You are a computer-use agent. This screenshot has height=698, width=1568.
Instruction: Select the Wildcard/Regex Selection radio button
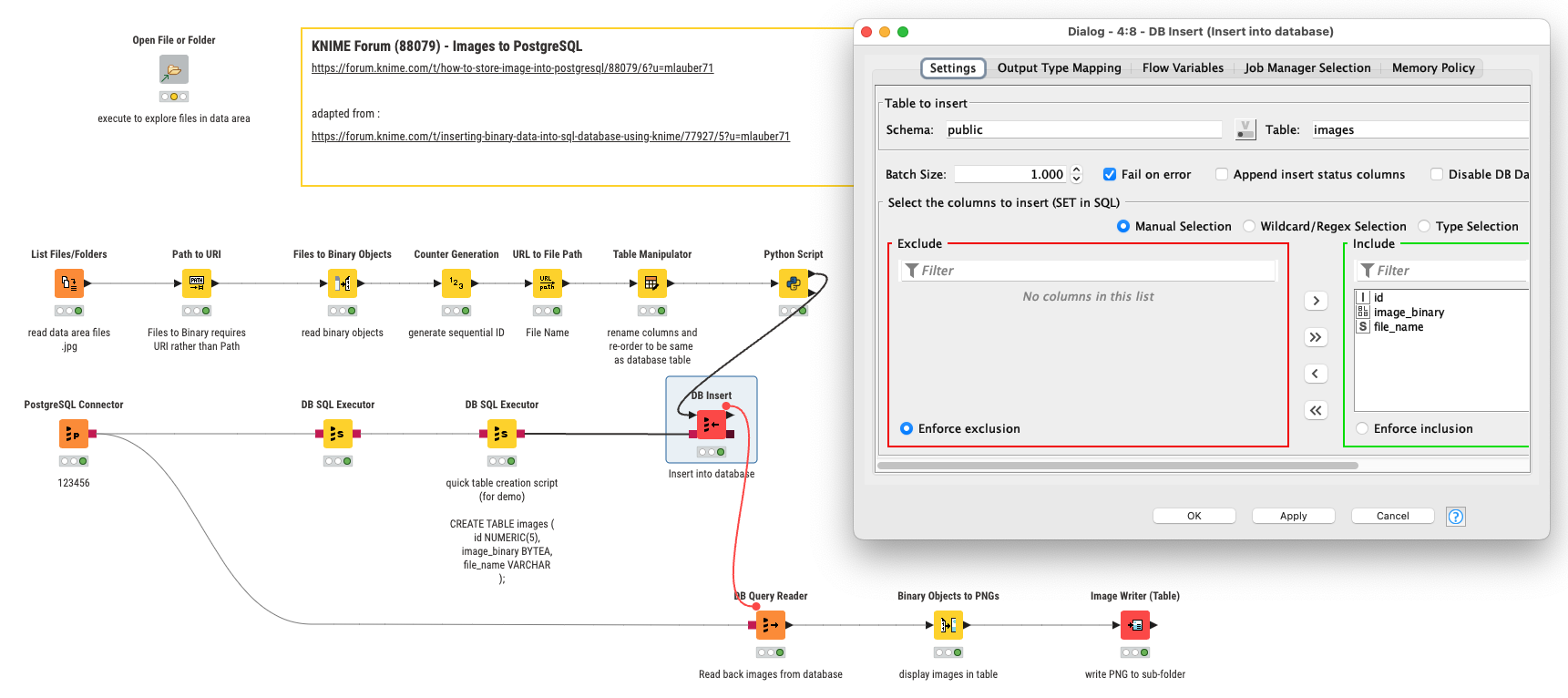tap(1249, 226)
